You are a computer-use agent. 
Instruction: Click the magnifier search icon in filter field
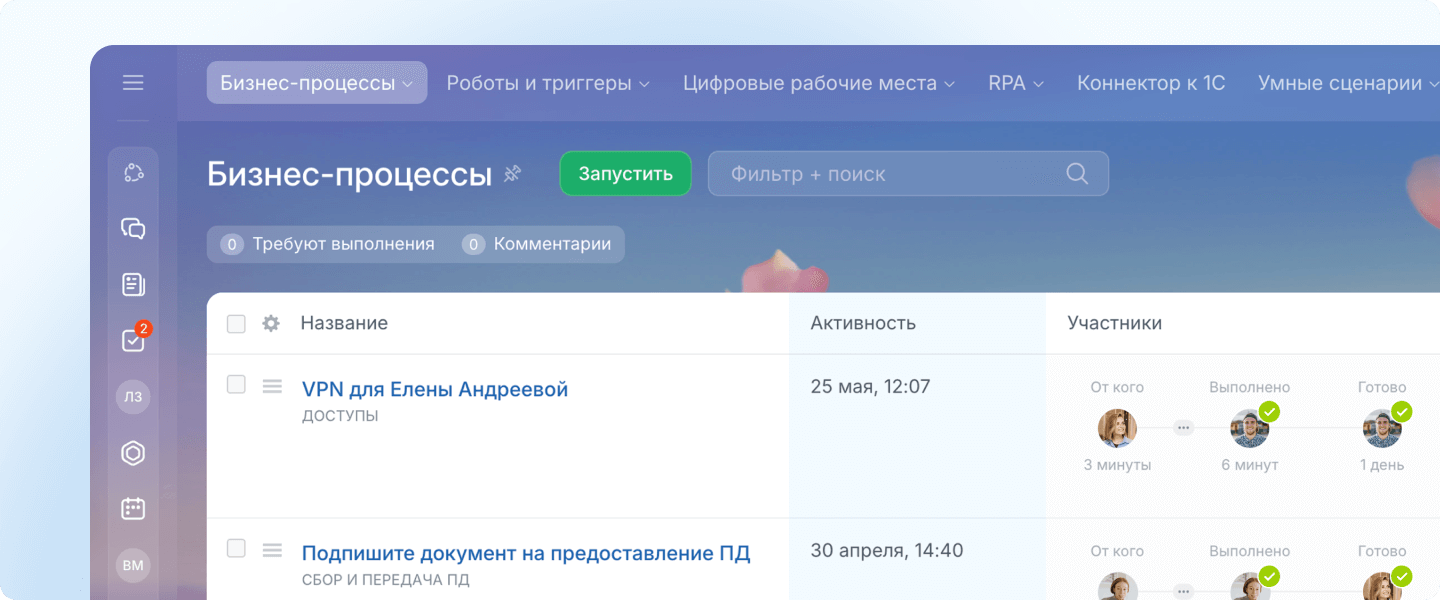1077,174
